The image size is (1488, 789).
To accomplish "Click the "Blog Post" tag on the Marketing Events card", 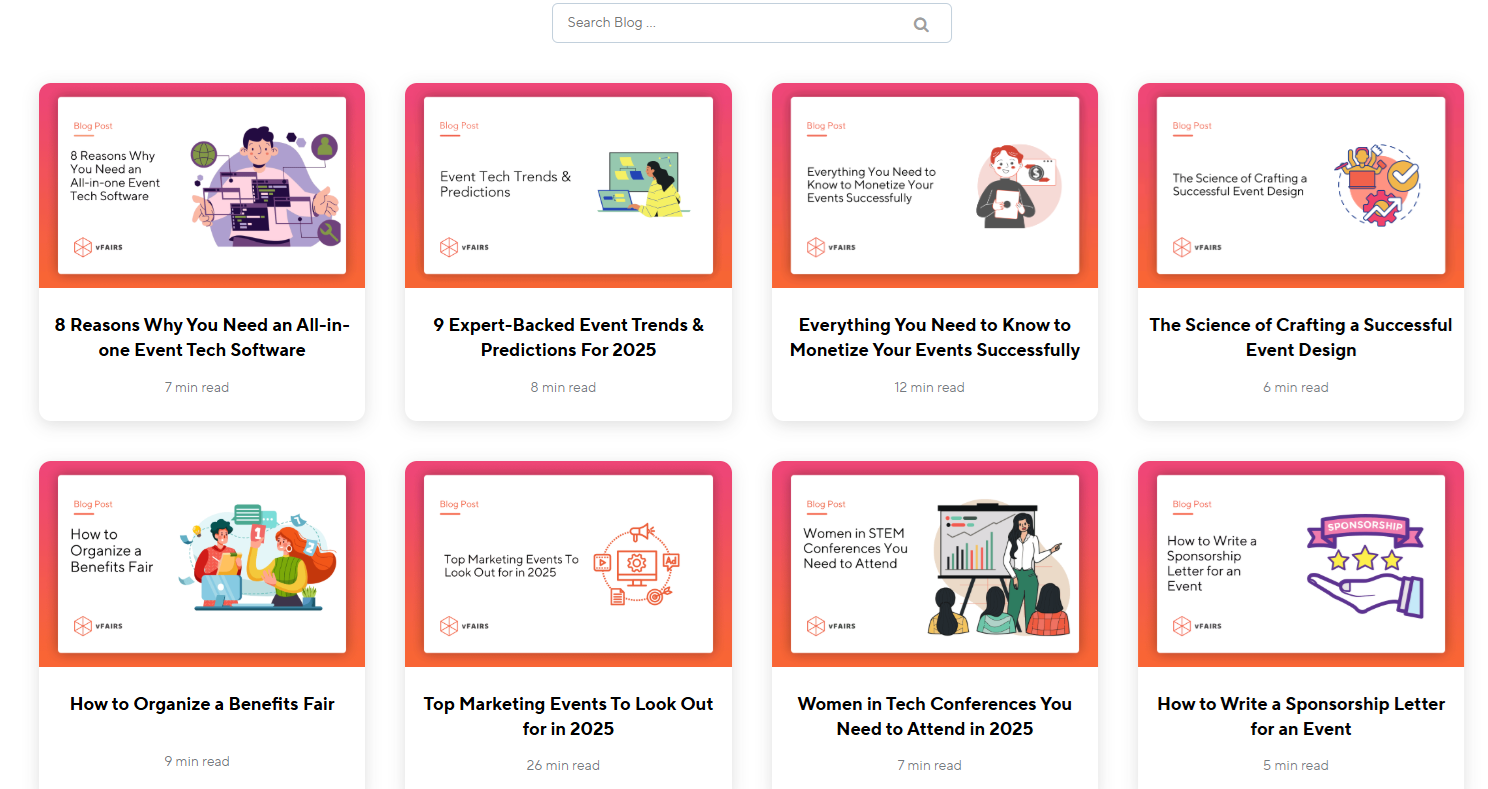I will pyautogui.click(x=458, y=505).
